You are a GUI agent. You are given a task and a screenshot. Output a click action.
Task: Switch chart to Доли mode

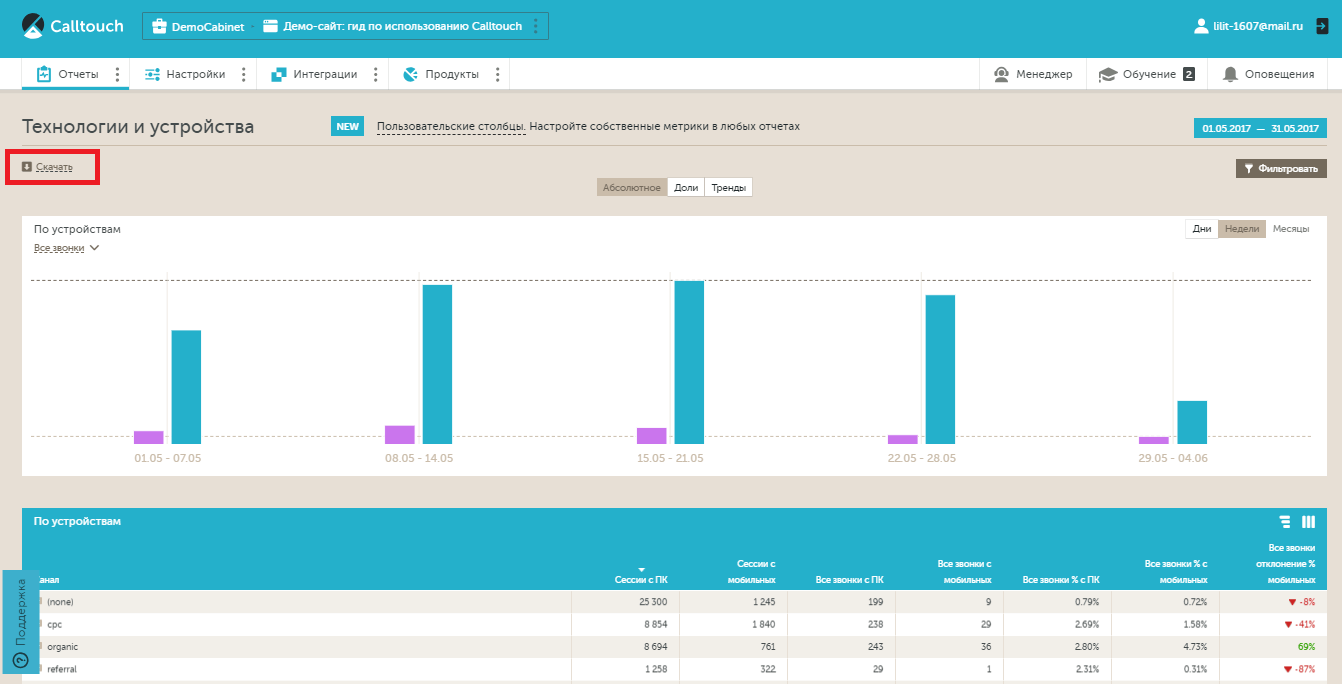point(686,187)
